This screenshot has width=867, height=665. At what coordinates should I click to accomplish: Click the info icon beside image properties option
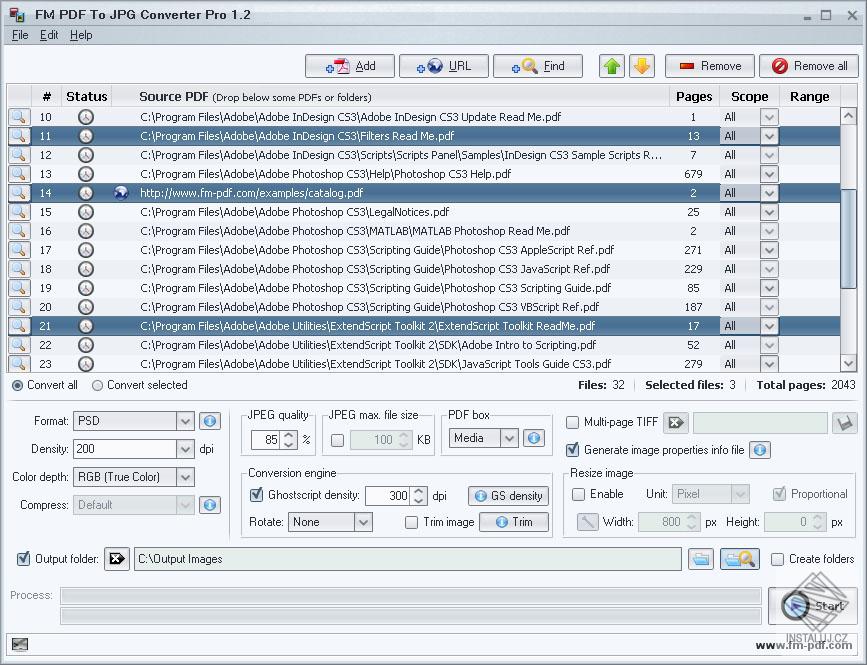click(x=759, y=450)
